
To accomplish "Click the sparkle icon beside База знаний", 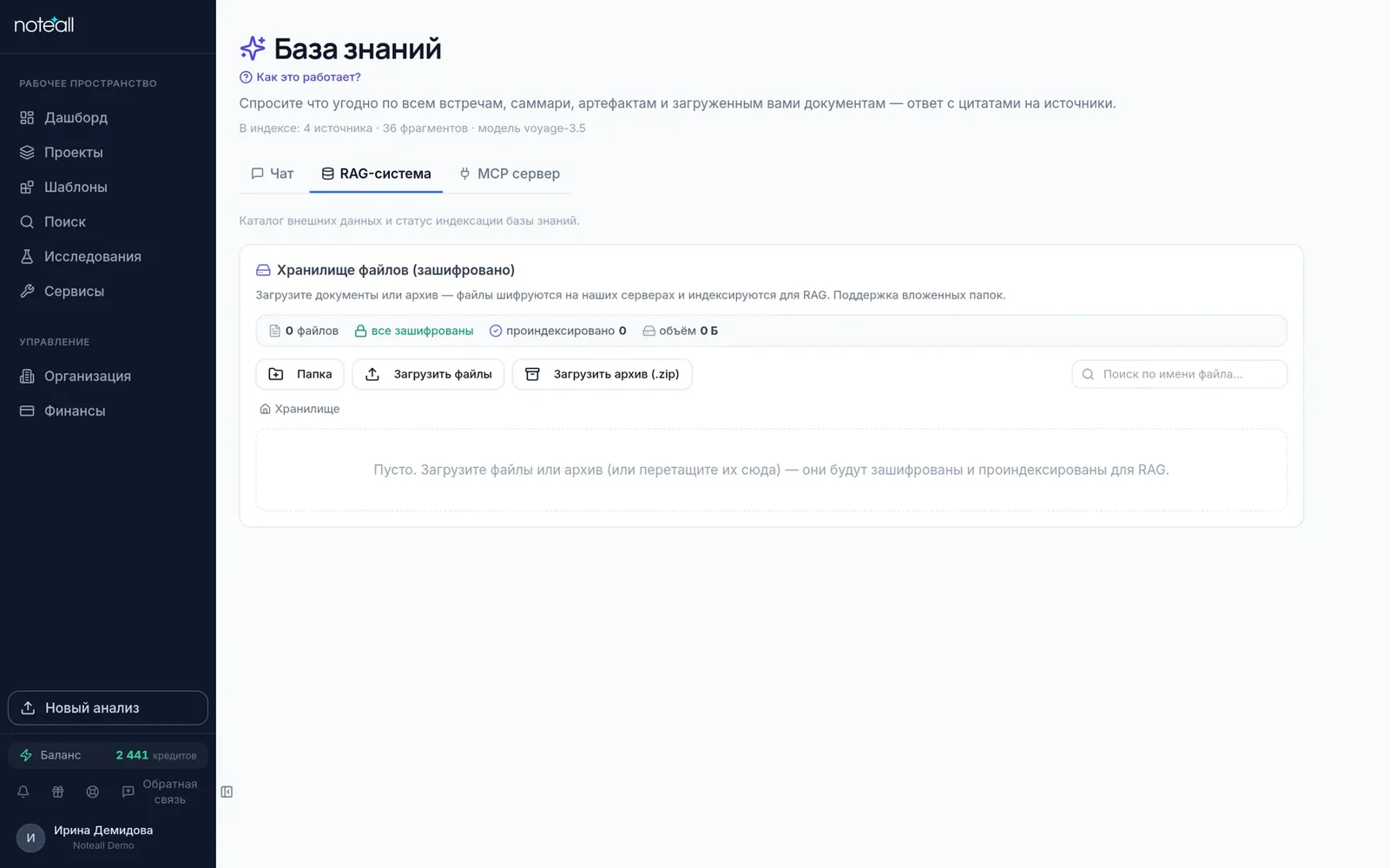I will click(x=253, y=49).
